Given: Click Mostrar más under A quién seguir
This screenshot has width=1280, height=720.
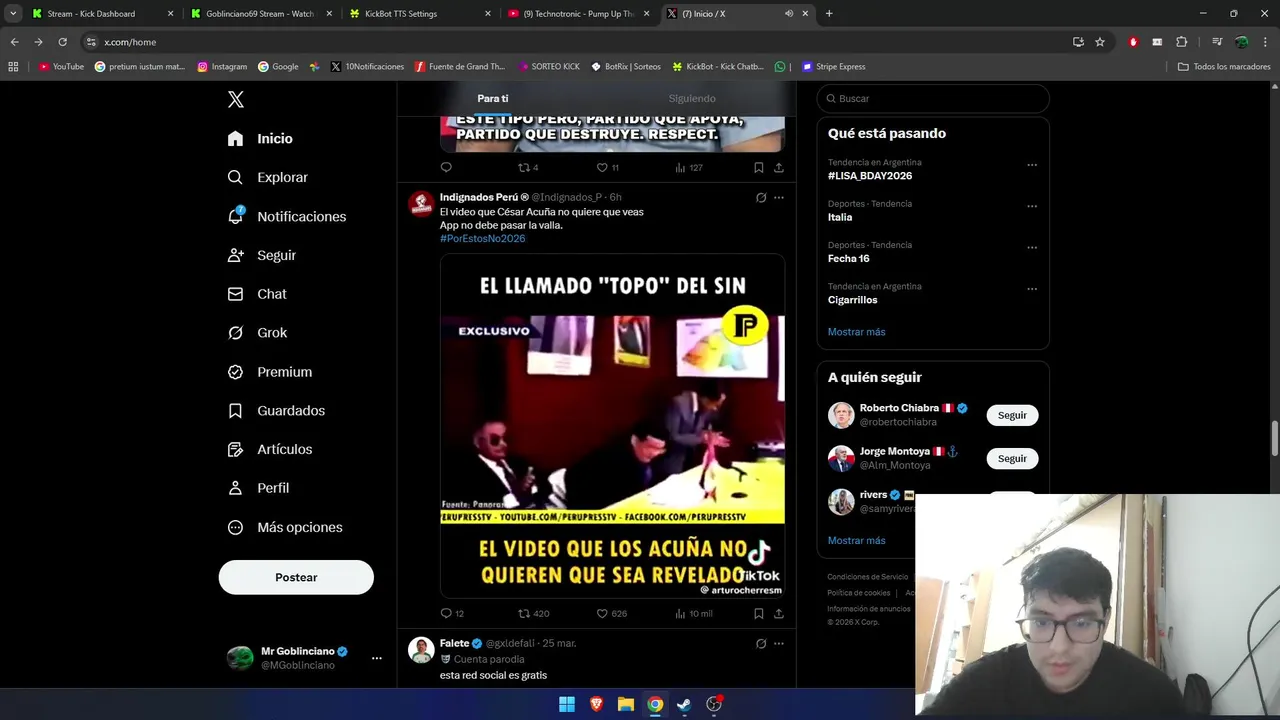Looking at the screenshot, I should (856, 540).
